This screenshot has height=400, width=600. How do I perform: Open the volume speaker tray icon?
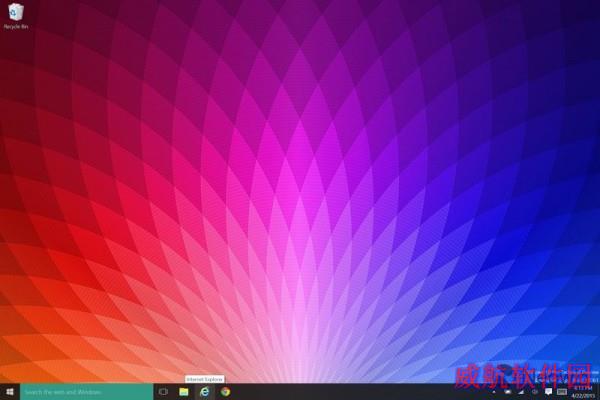click(535, 392)
